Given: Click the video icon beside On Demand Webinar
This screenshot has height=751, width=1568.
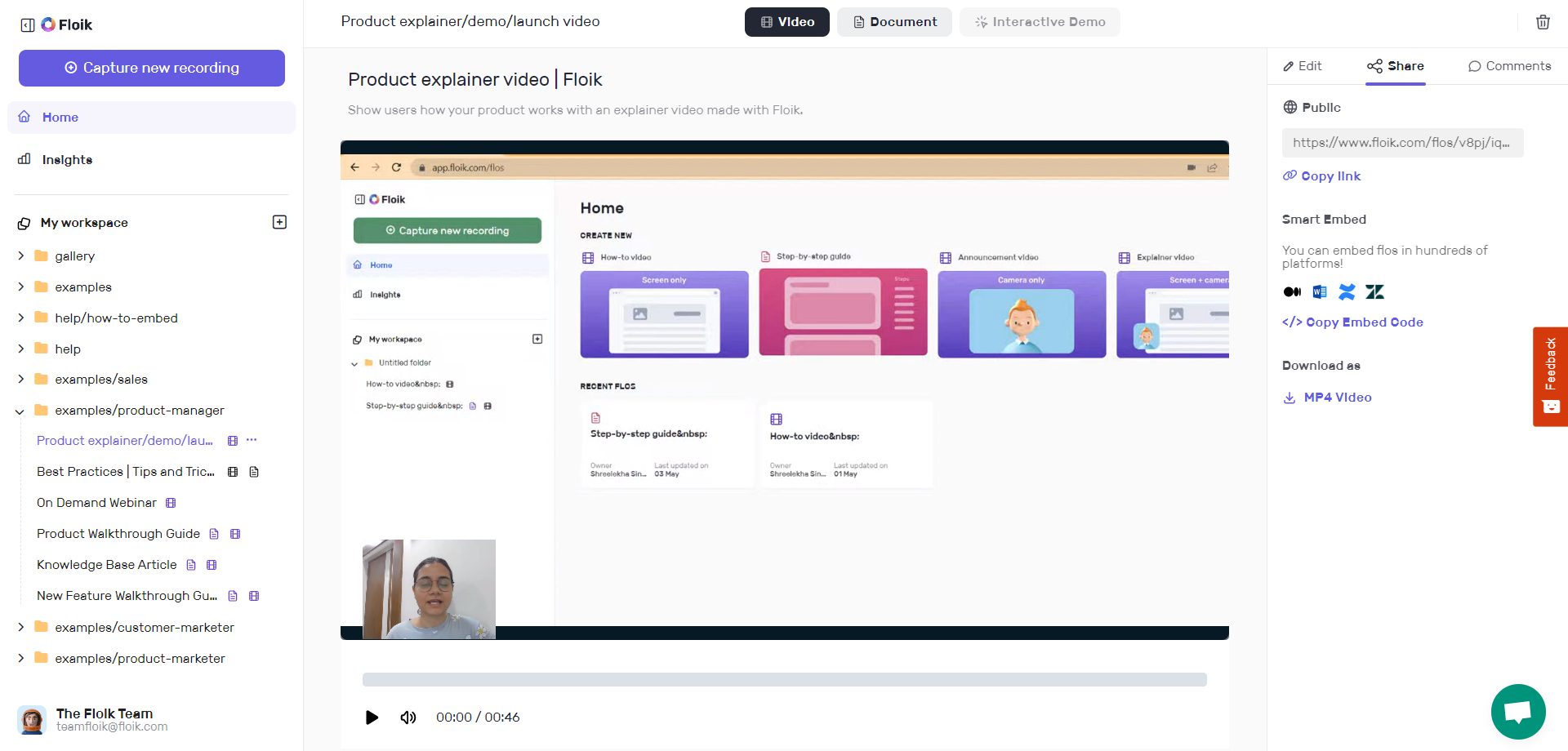Looking at the screenshot, I should pos(171,503).
